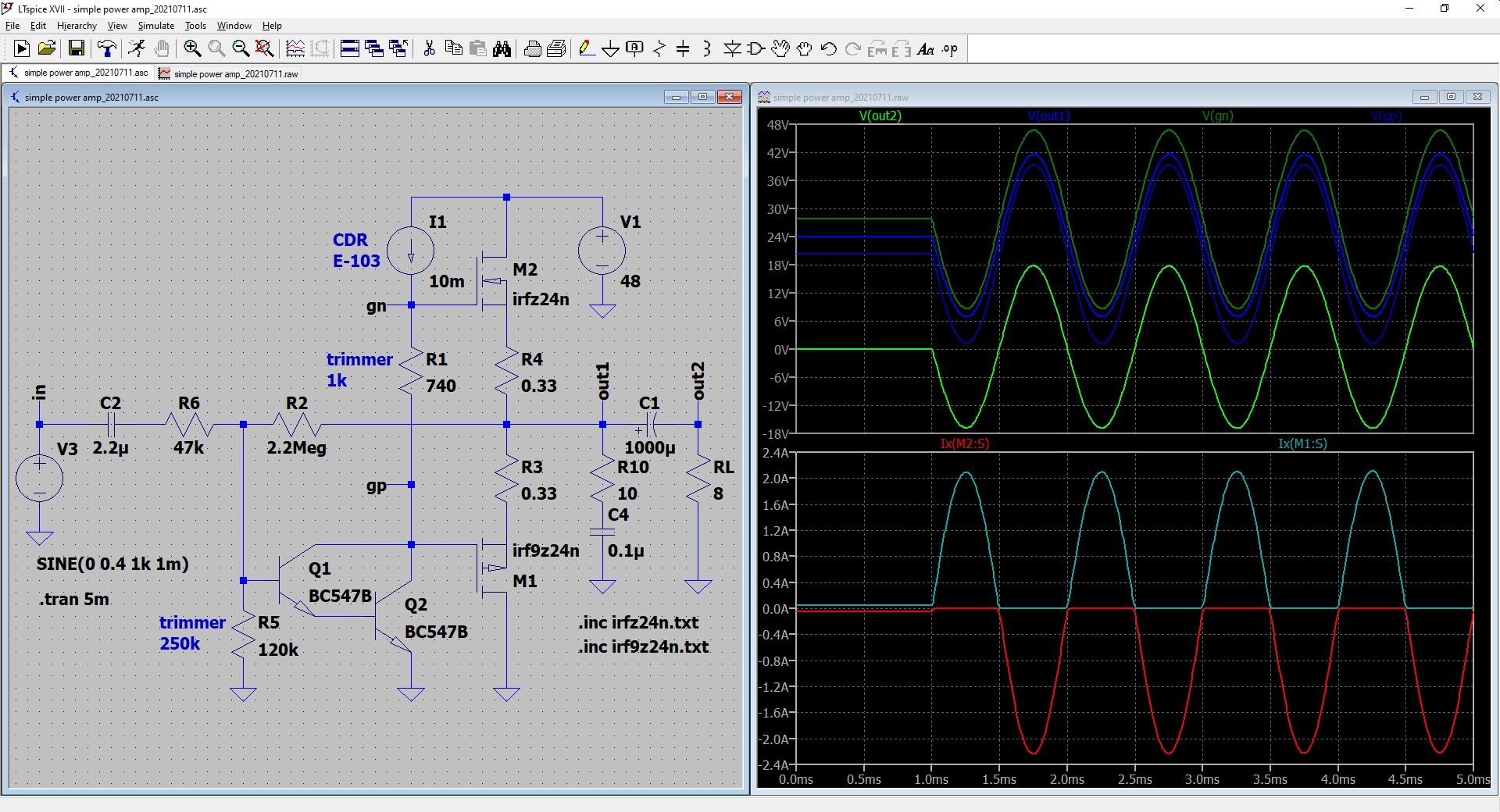Click the V1 voltage source symbol

click(x=602, y=251)
